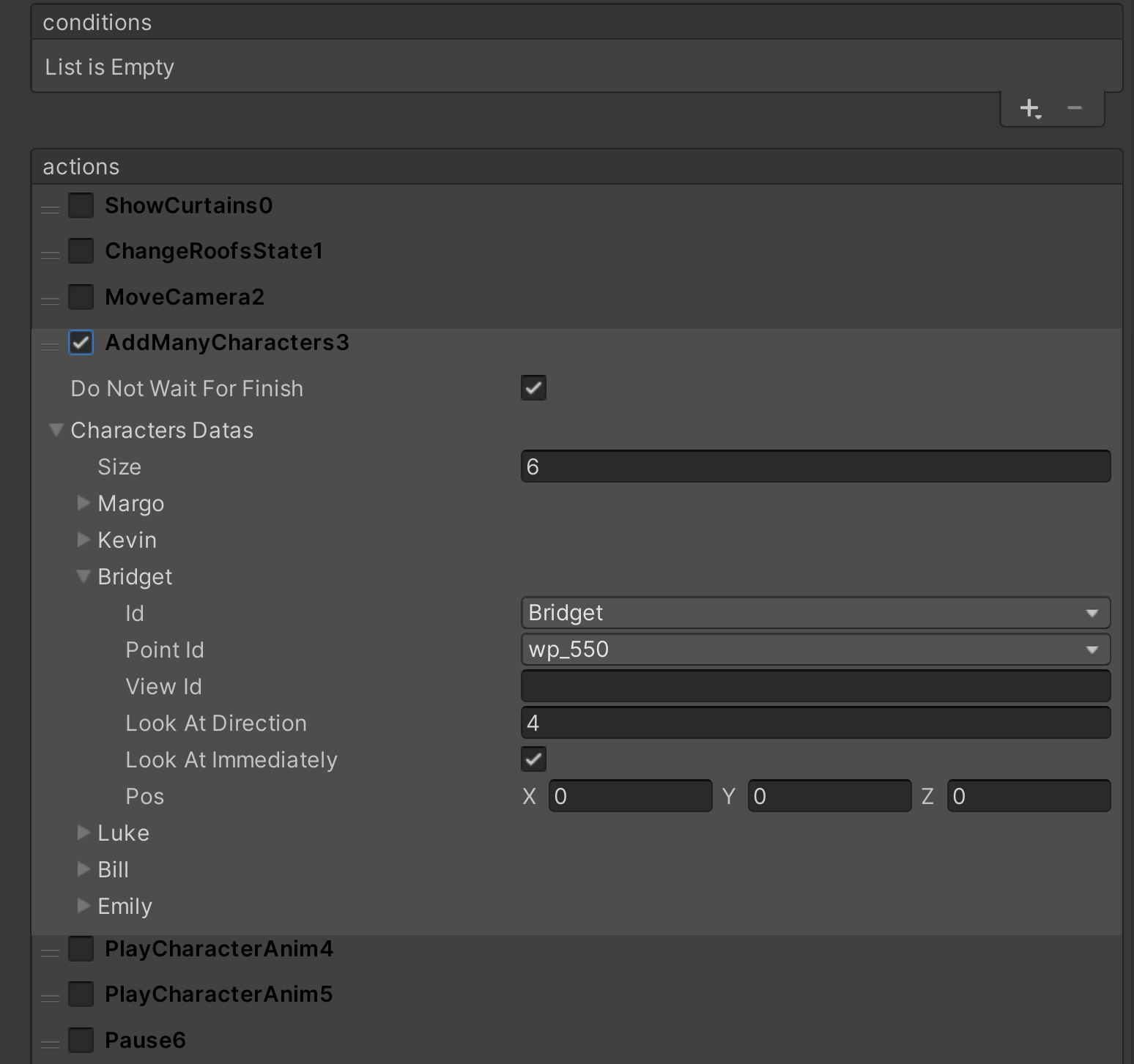Image resolution: width=1134 pixels, height=1064 pixels.
Task: Click the Pos X value field
Action: tap(630, 796)
